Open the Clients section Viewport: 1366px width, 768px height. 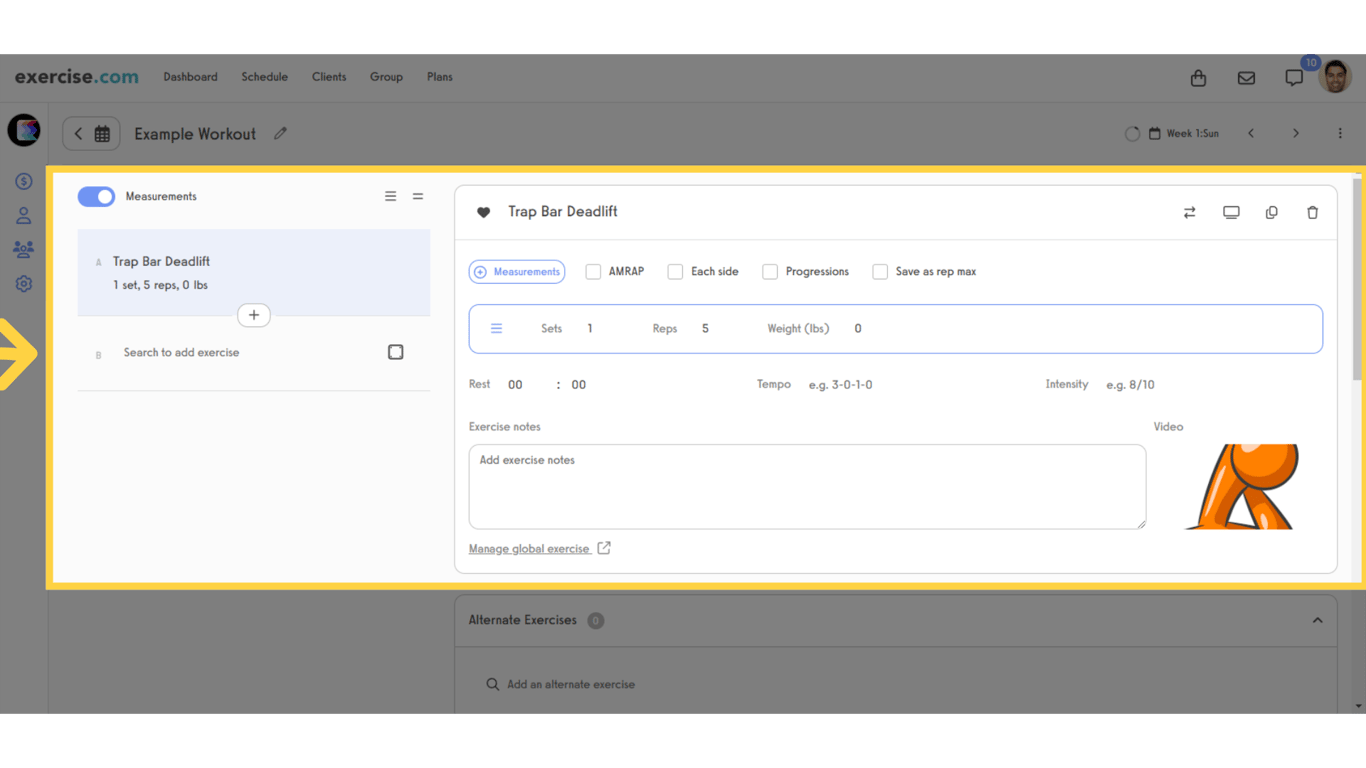pyautogui.click(x=329, y=77)
